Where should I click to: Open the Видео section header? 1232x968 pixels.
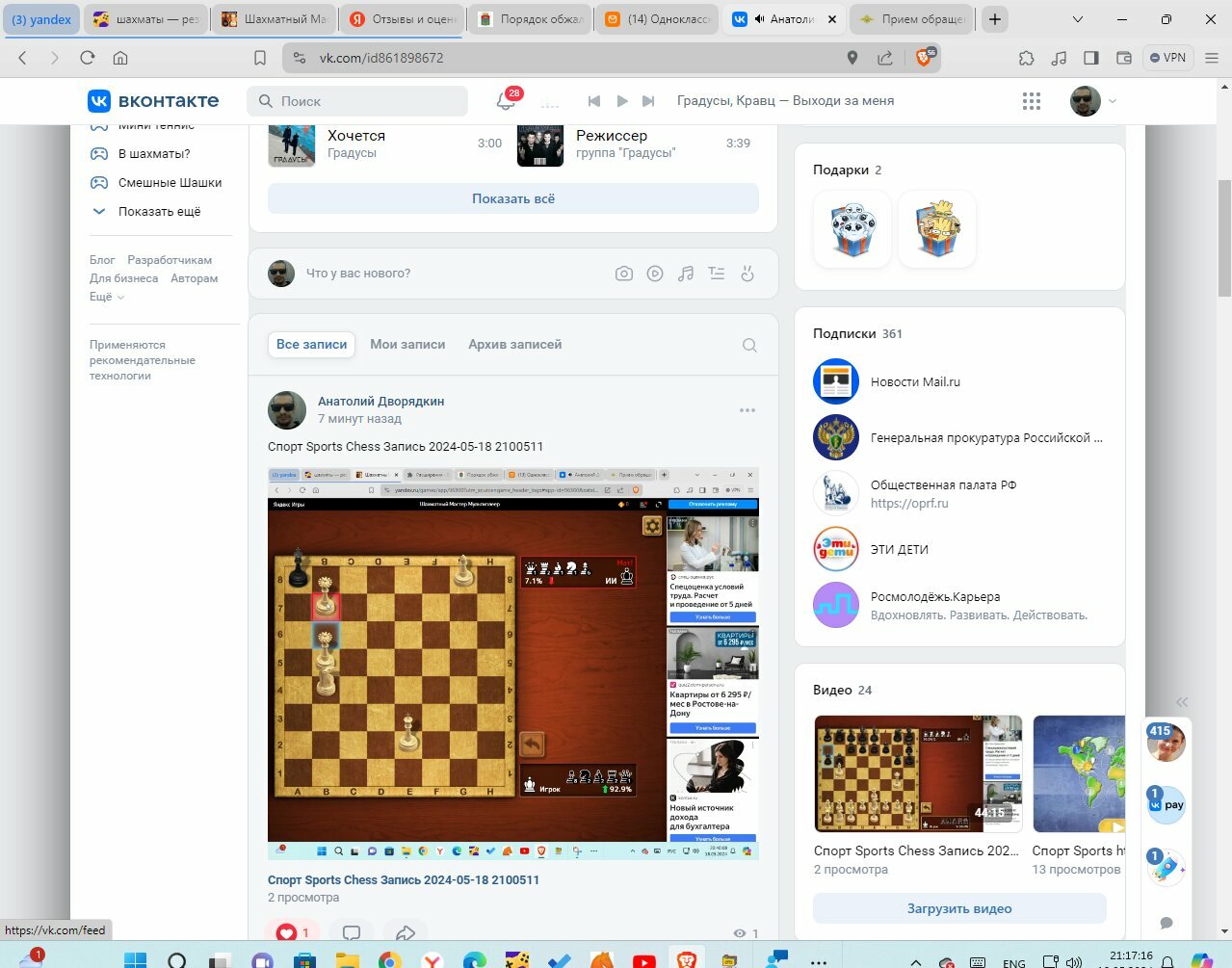842,690
